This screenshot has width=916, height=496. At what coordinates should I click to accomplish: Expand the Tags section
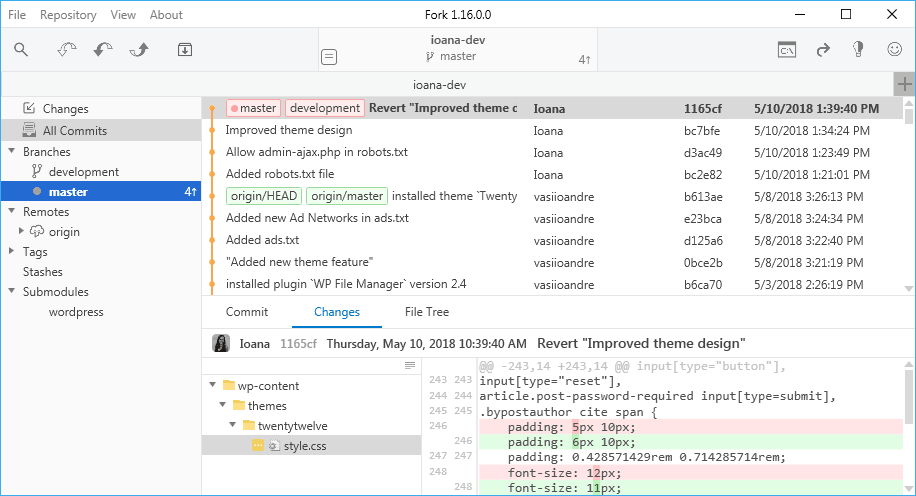click(x=11, y=252)
